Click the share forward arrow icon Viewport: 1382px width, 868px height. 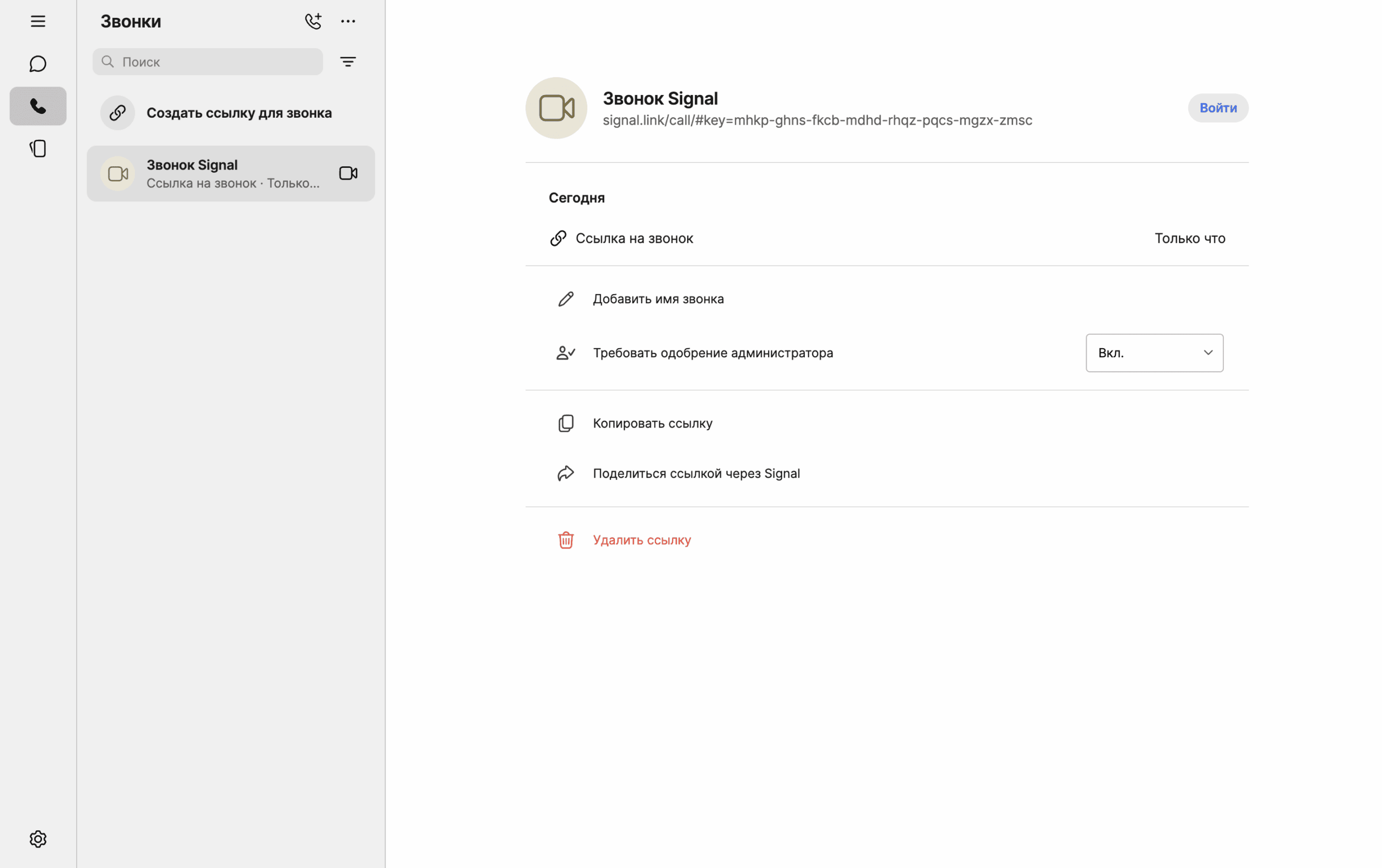(x=566, y=473)
